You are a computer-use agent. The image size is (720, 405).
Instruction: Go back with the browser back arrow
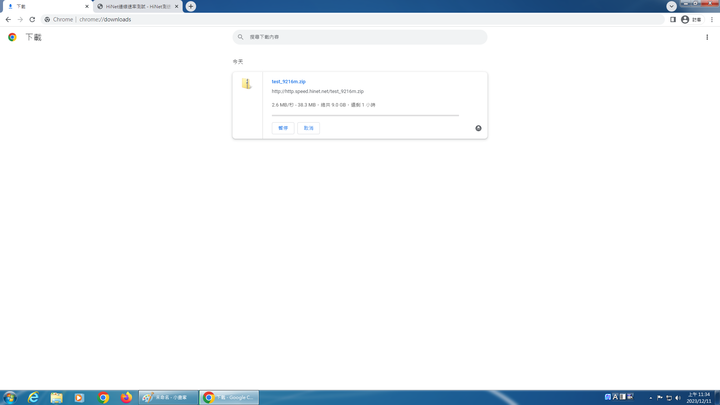click(x=8, y=19)
